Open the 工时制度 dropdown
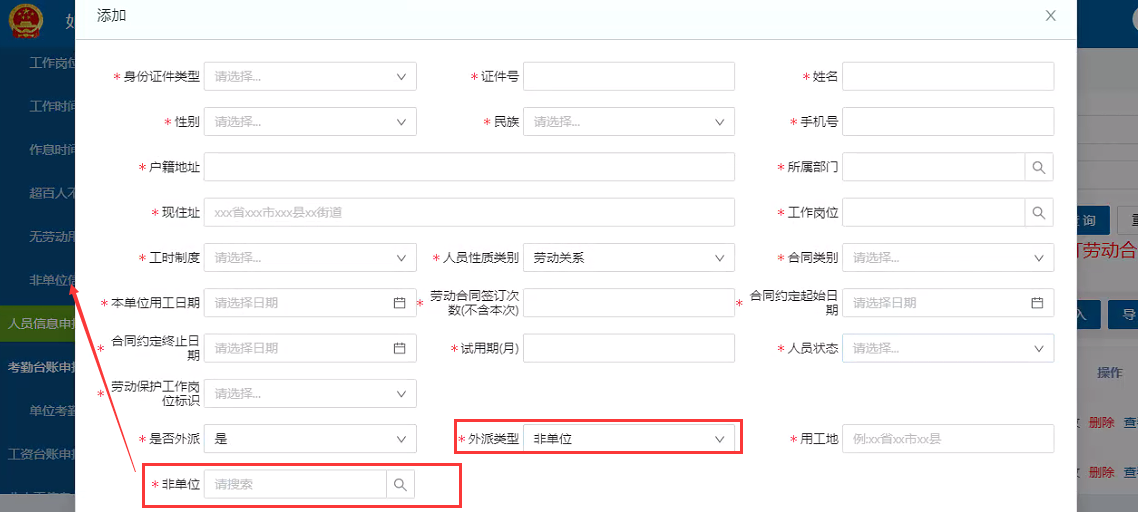Image resolution: width=1138 pixels, height=512 pixels. (311, 258)
